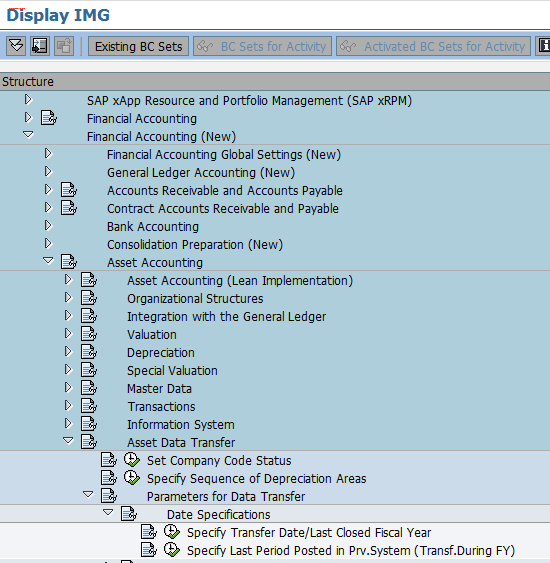The height and width of the screenshot is (563, 550).
Task: Collapse the Asset Data Transfer node
Action: 68,441
